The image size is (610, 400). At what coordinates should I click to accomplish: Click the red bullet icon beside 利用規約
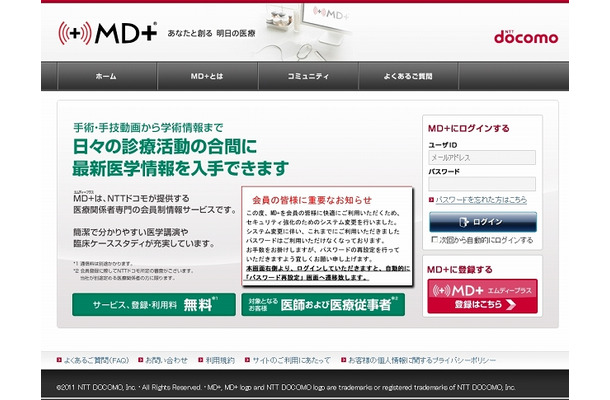pos(201,360)
